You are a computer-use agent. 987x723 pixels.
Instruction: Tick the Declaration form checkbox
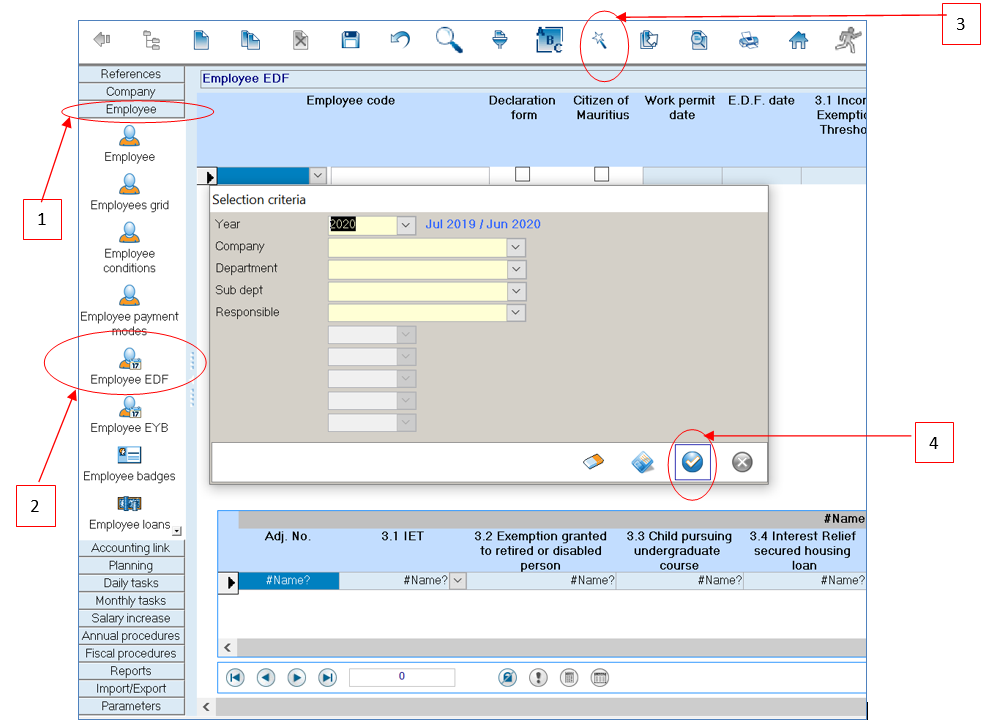[x=522, y=174]
